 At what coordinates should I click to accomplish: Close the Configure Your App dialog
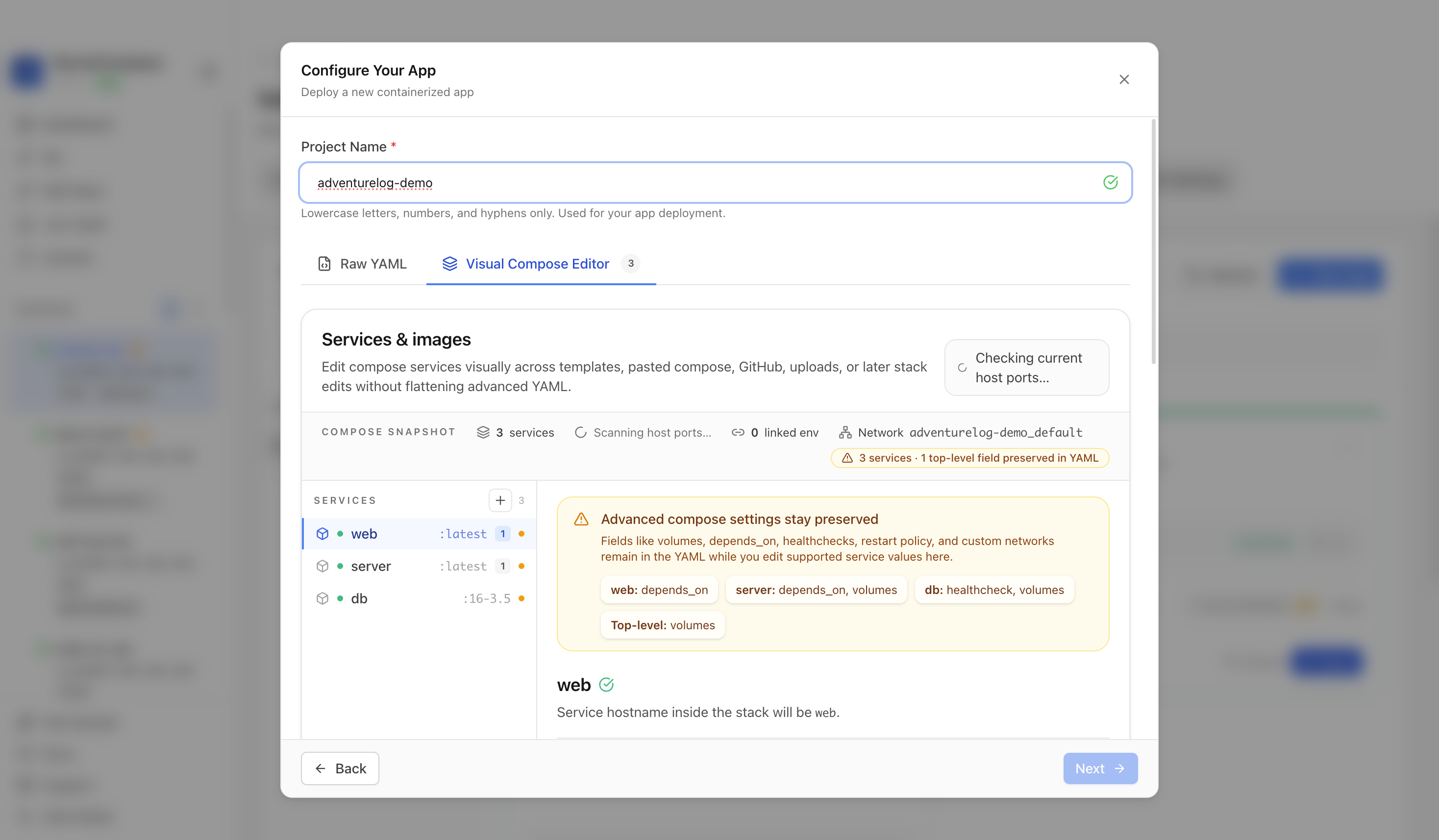click(1123, 79)
